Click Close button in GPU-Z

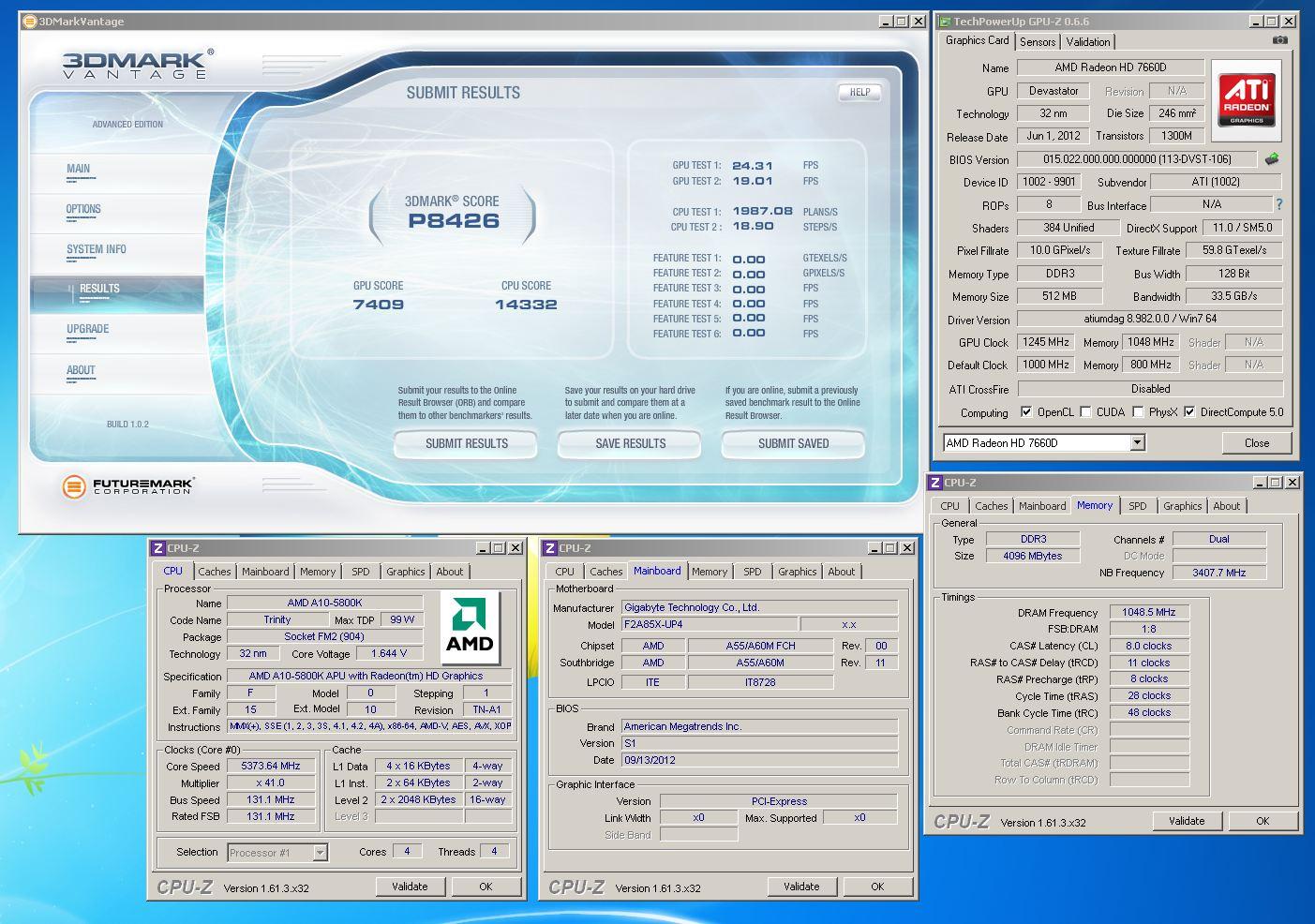[1257, 442]
